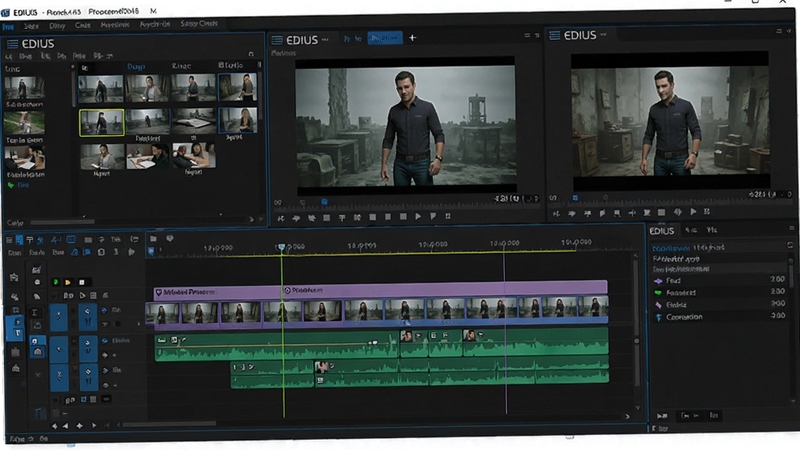Click the white square button above track headers

(x=82, y=282)
